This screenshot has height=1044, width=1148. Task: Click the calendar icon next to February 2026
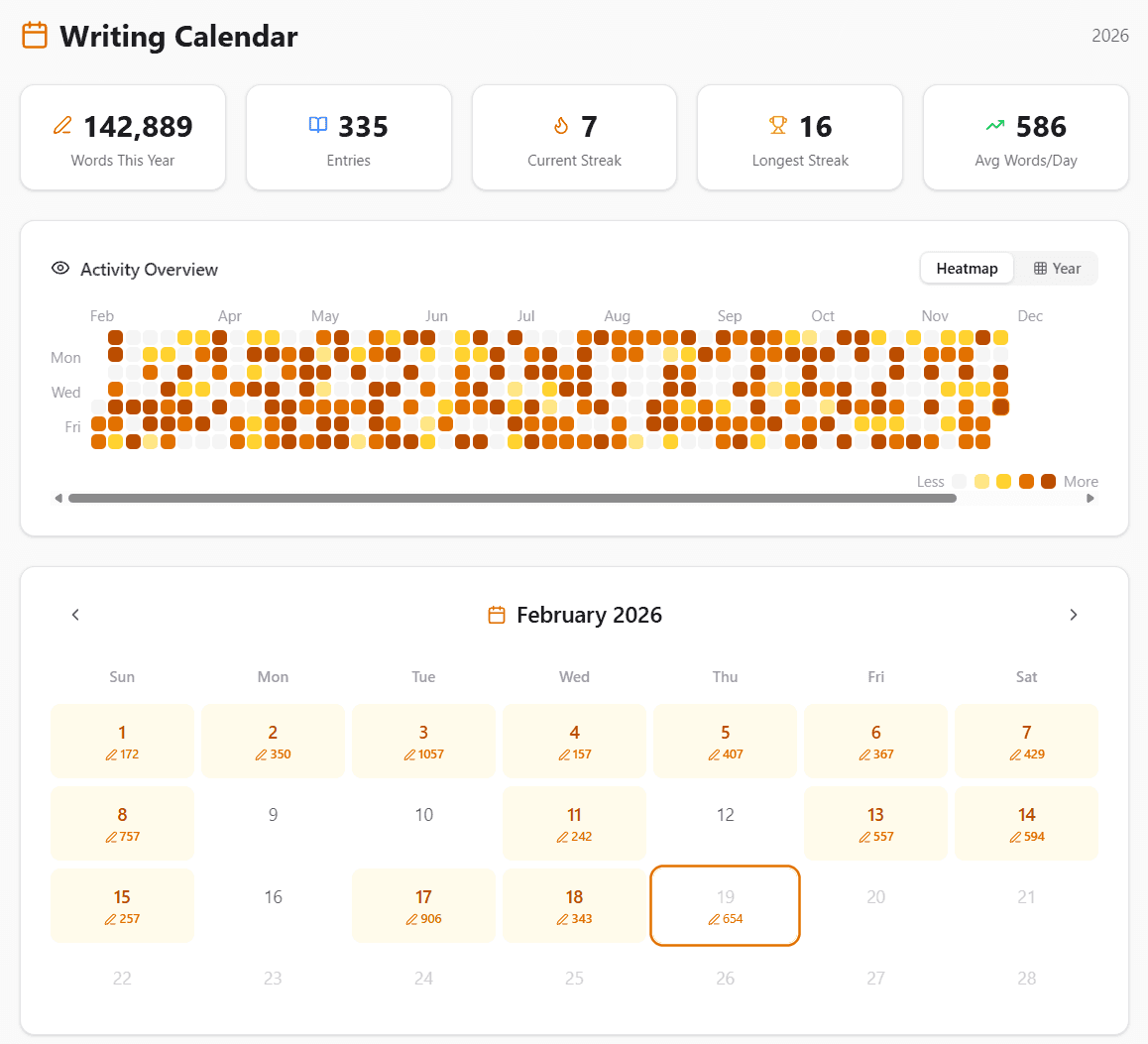[x=496, y=614]
